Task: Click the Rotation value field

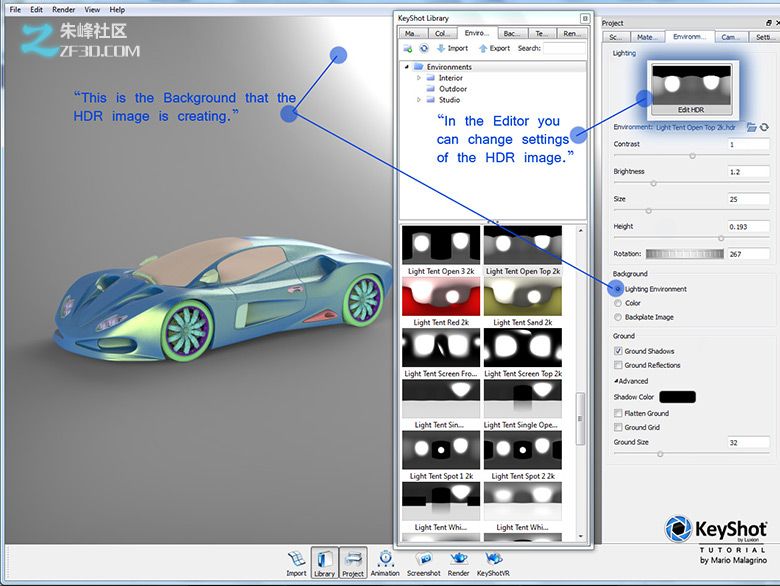Action: (748, 254)
